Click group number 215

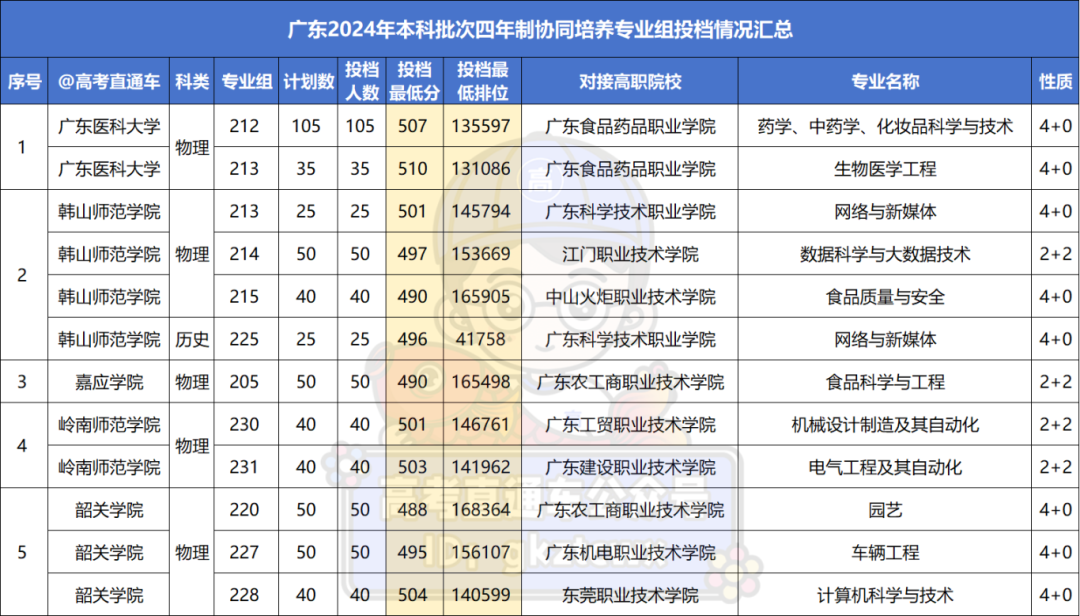pos(244,296)
